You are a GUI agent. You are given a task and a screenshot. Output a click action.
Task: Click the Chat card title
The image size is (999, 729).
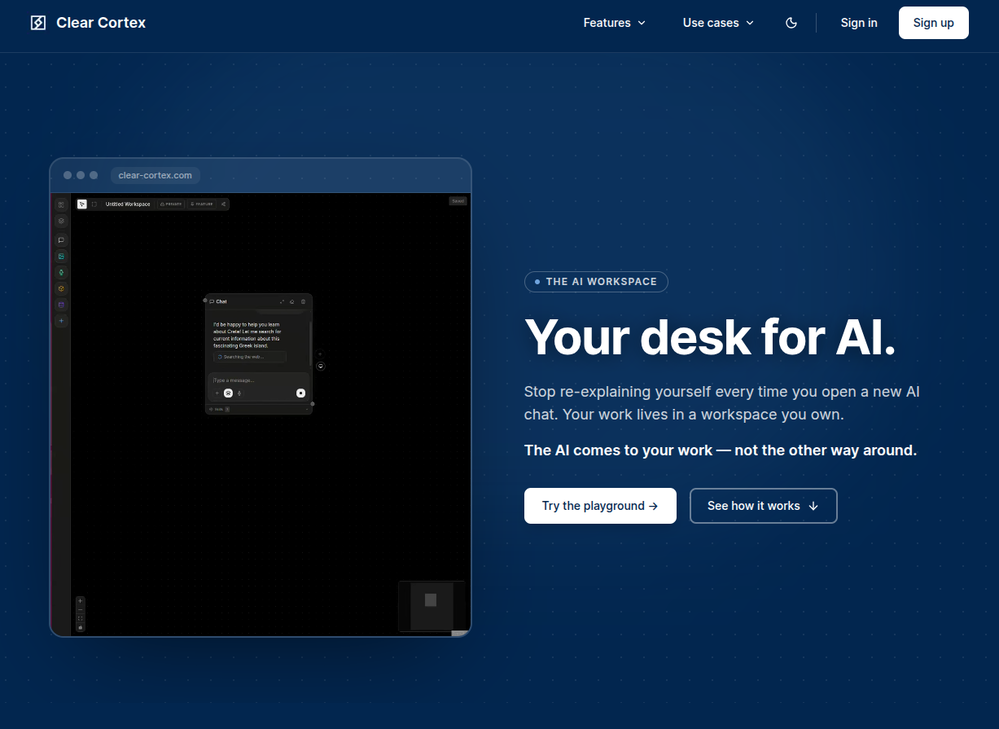pos(221,301)
